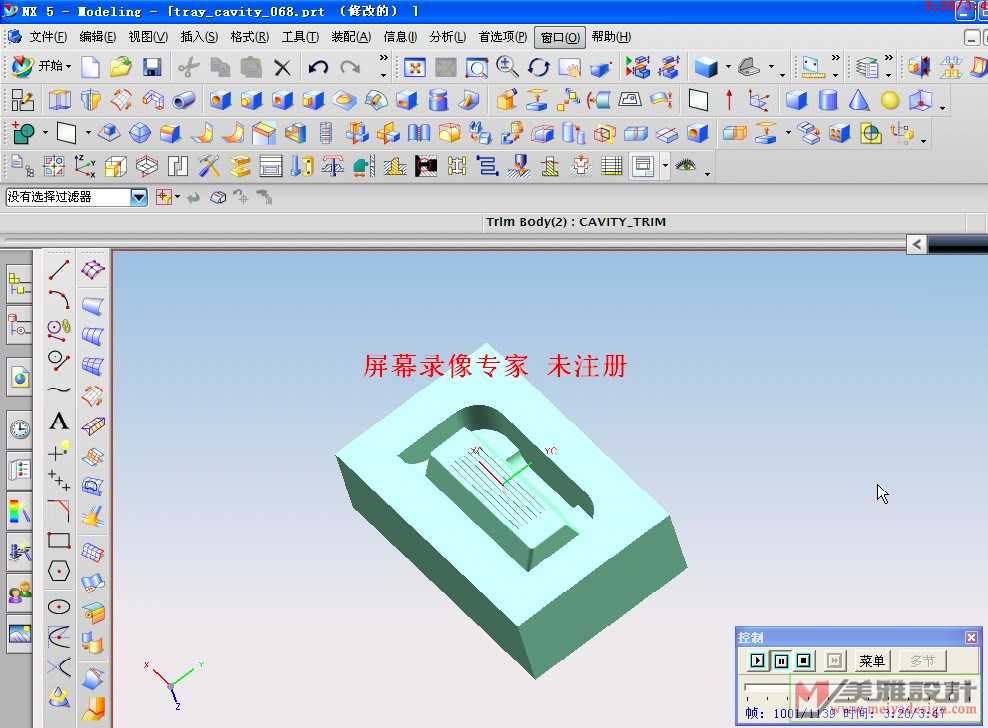The height and width of the screenshot is (728, 988).
Task: Open the 分析(L) Analysis menu
Action: coord(447,37)
